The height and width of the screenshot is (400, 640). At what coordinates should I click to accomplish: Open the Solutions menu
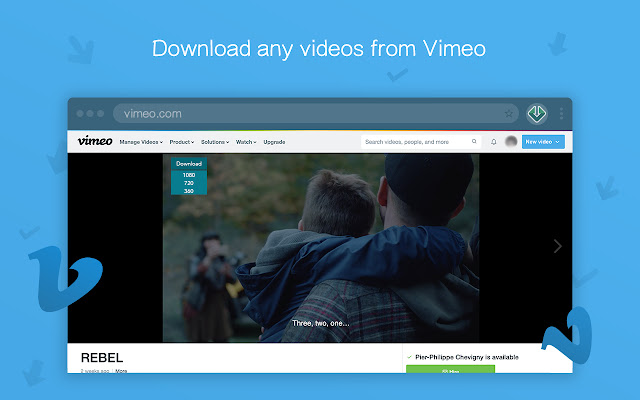(215, 142)
